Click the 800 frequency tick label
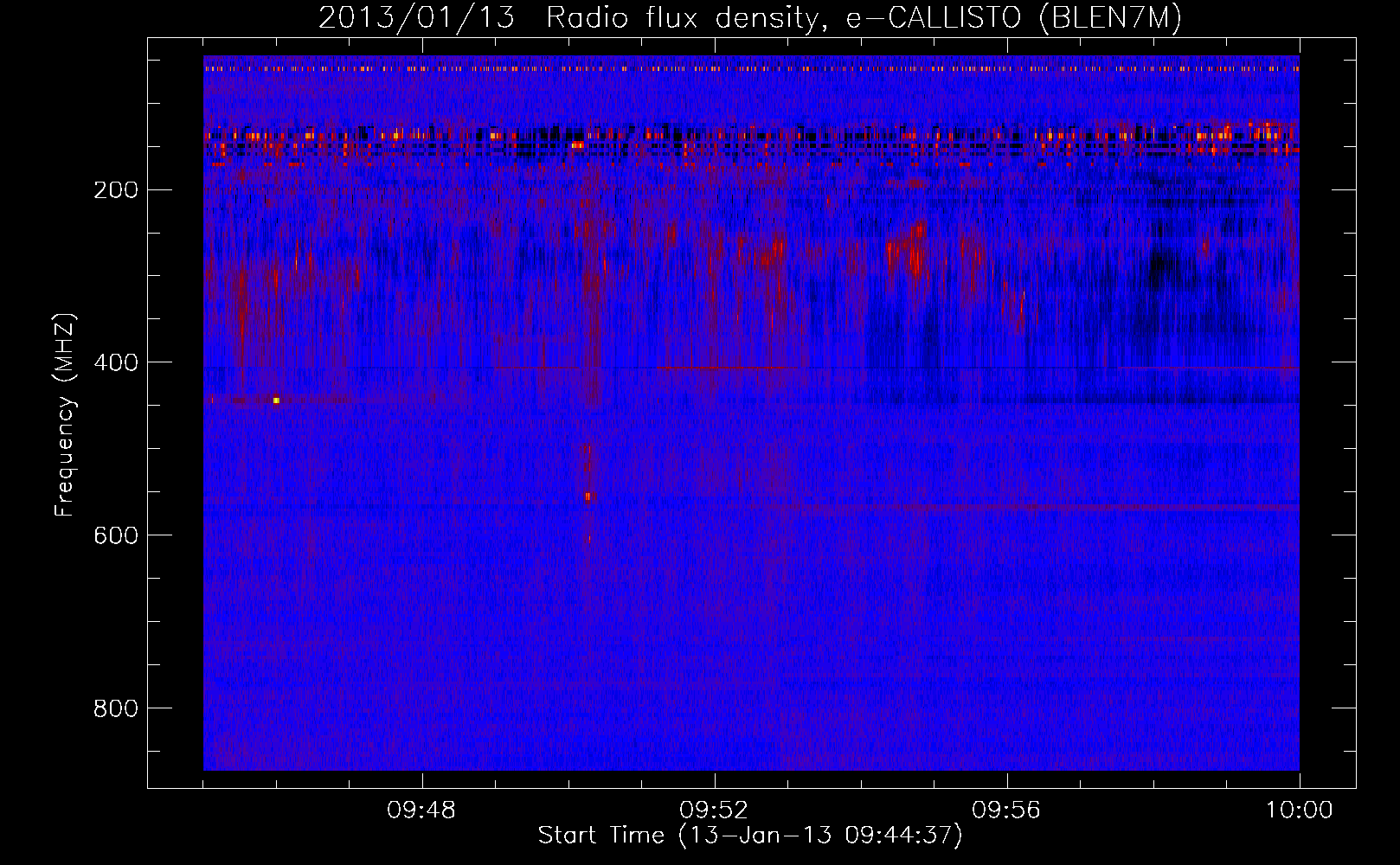 (114, 708)
